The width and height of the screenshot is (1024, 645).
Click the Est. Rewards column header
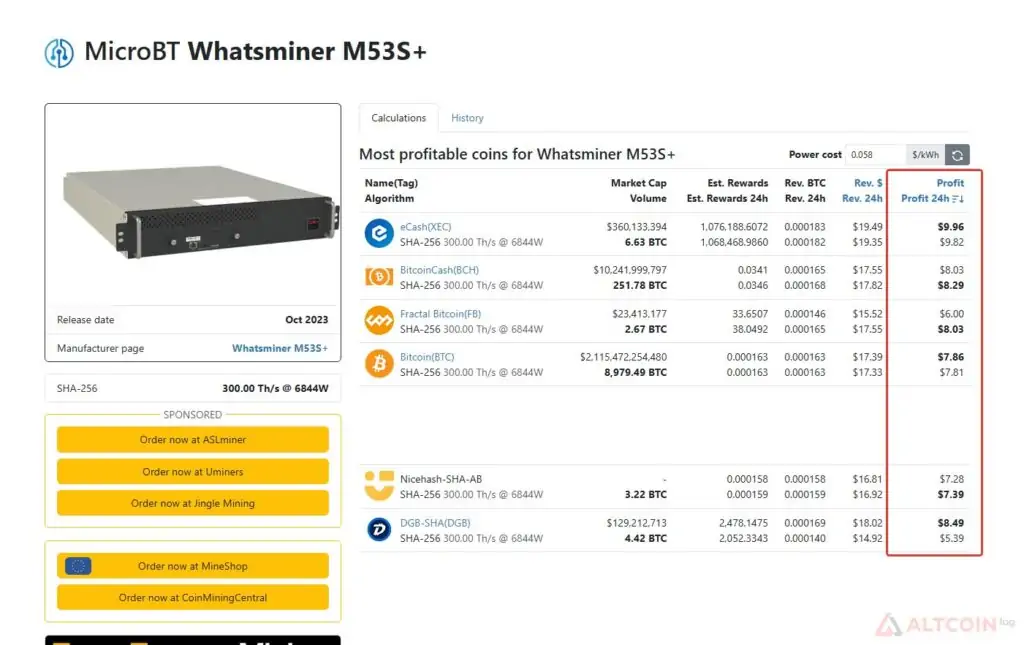coord(737,183)
